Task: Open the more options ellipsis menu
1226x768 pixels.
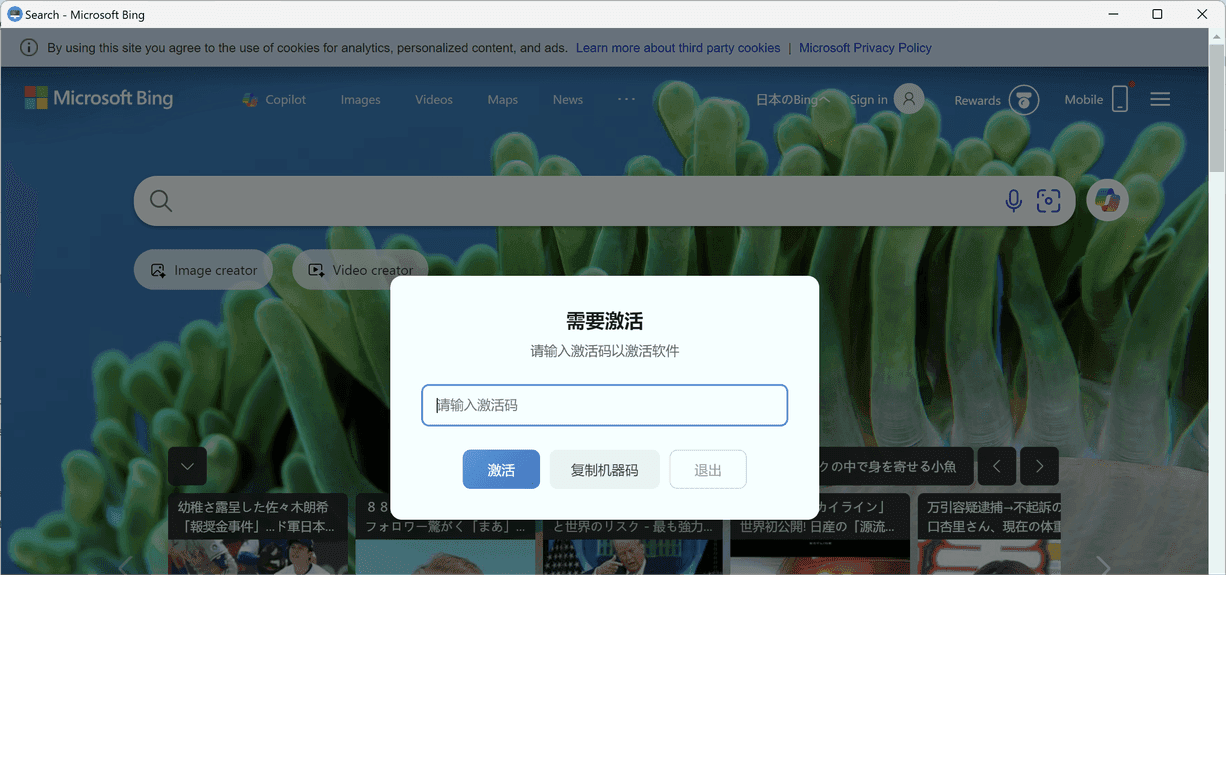Action: point(626,99)
